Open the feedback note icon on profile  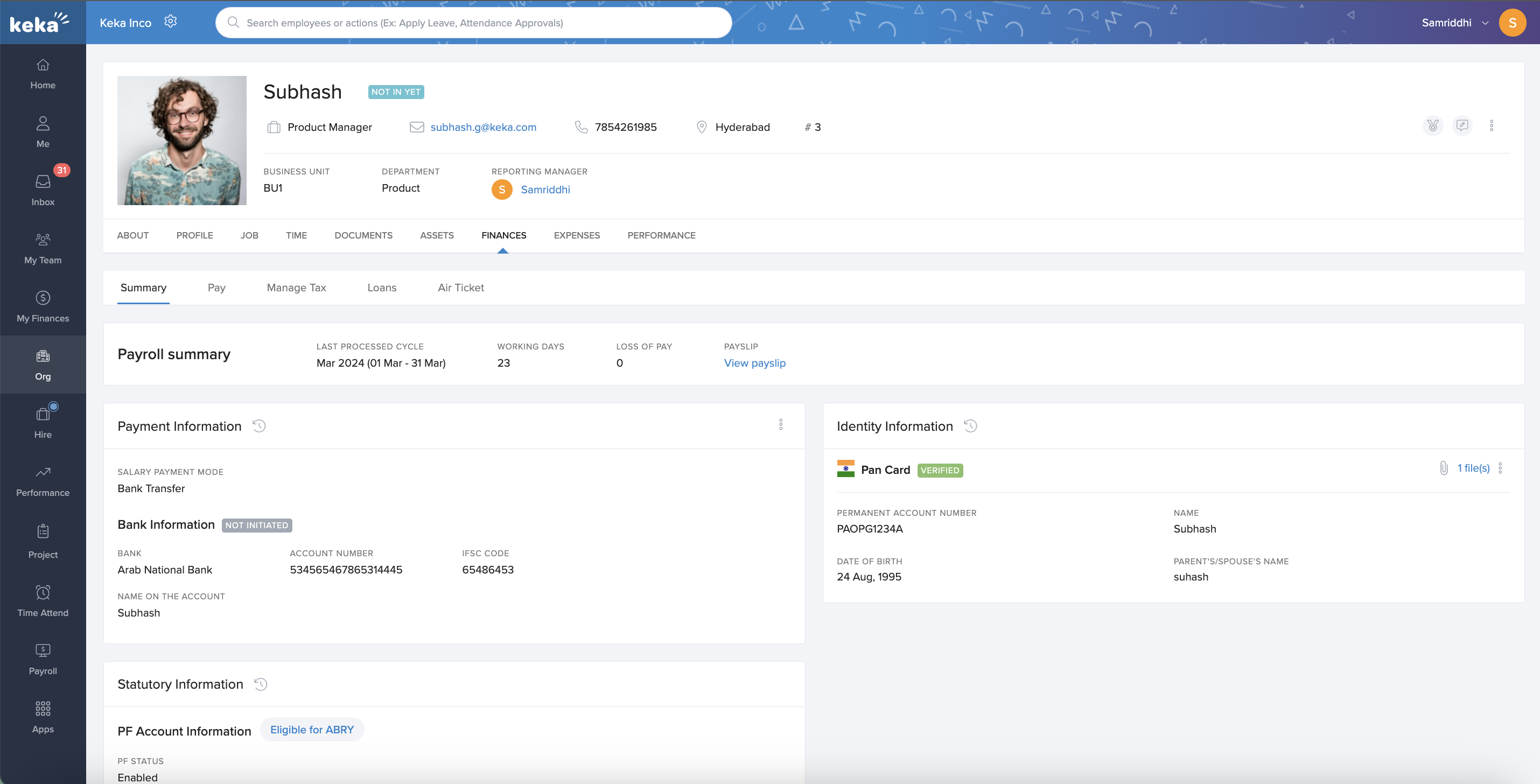(x=1462, y=125)
